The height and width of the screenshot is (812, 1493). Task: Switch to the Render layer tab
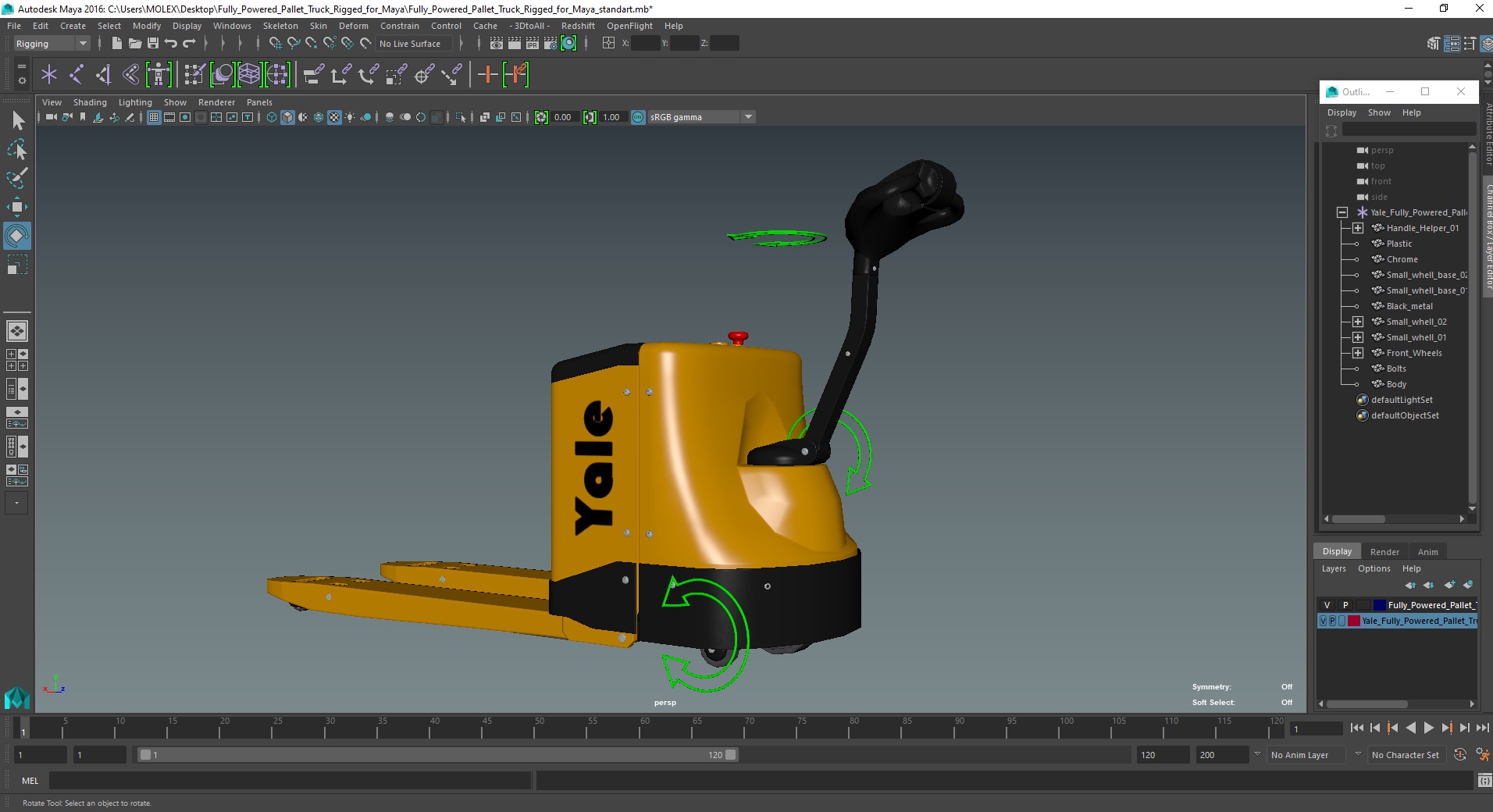pos(1384,552)
